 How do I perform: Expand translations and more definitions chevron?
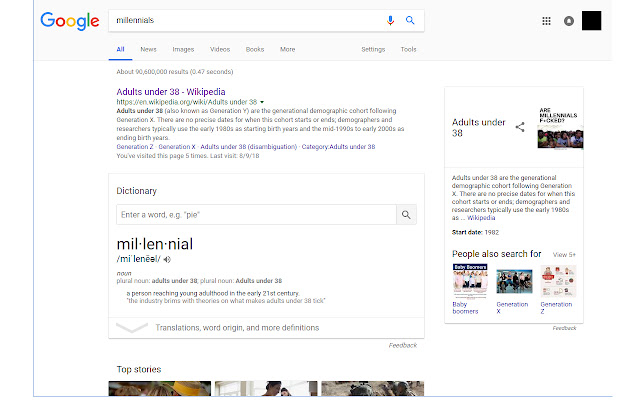pyautogui.click(x=132, y=327)
